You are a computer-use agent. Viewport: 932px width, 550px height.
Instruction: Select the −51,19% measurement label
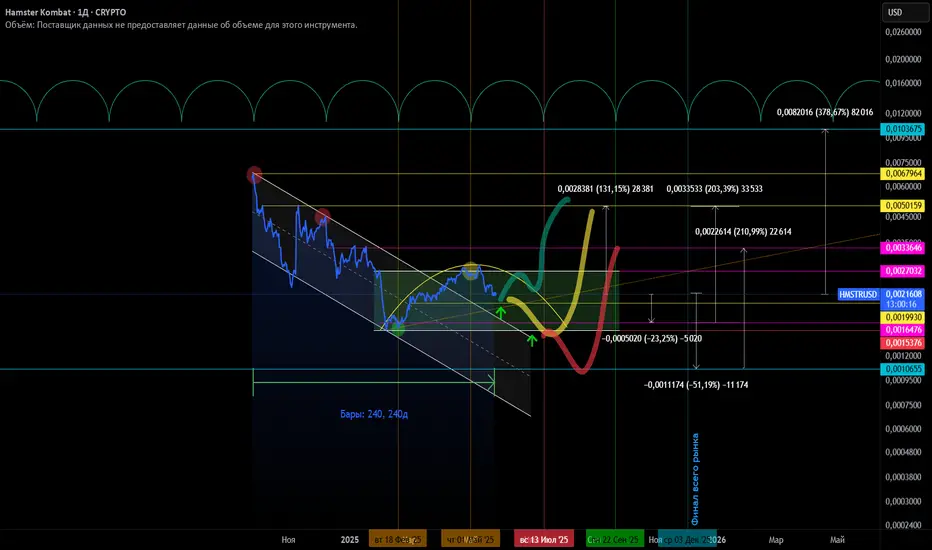tap(696, 385)
